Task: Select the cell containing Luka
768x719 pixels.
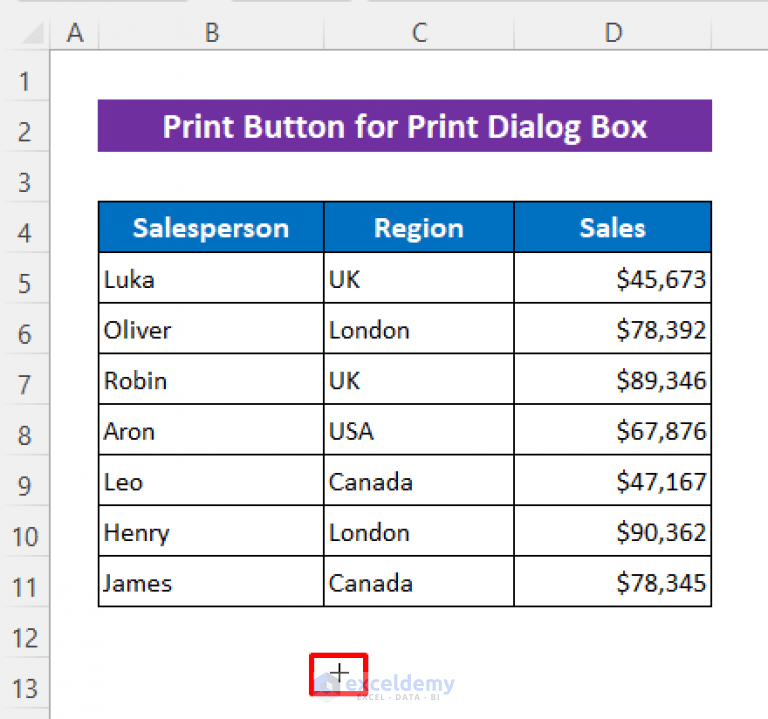Action: [x=211, y=278]
